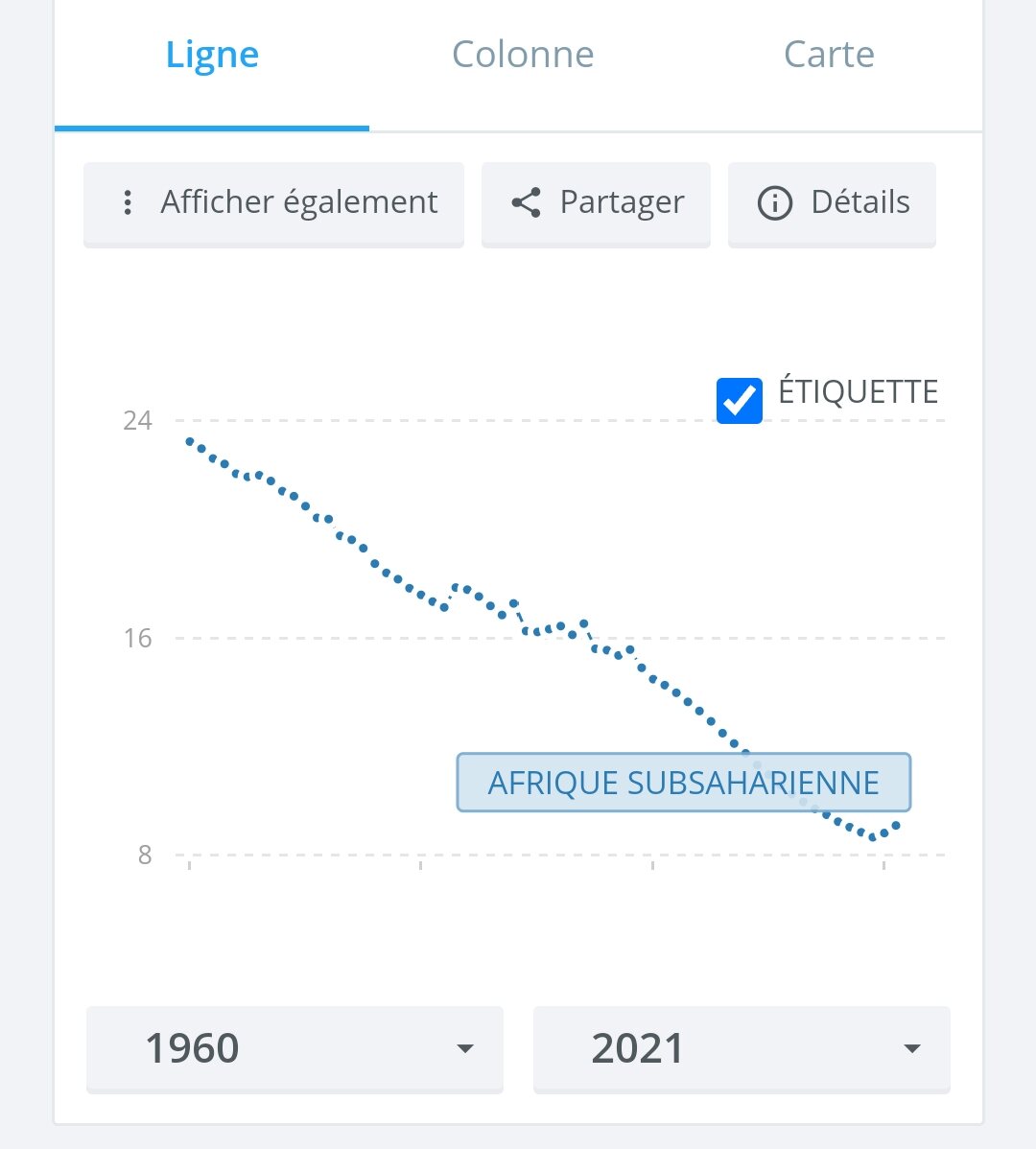
Task: Open the 1960 start year dropdown
Action: (x=294, y=1048)
